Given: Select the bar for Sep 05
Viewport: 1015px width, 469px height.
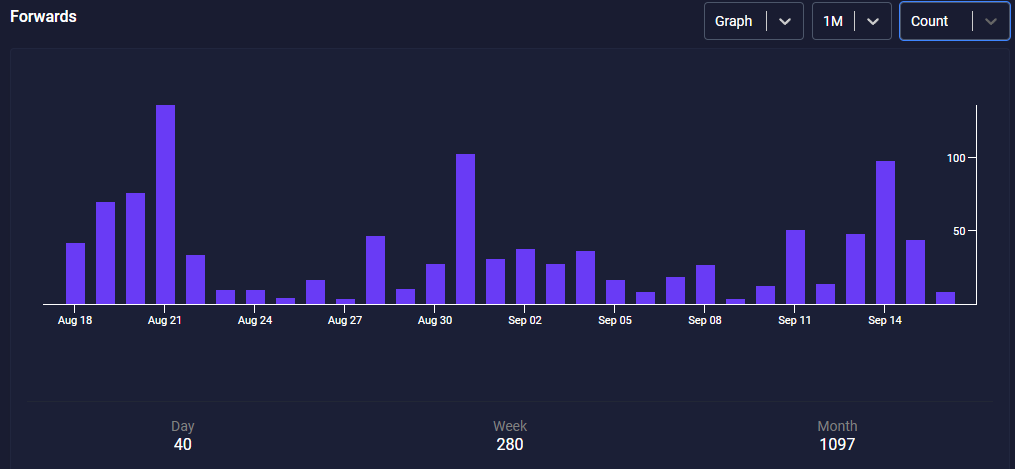Looking at the screenshot, I should point(615,292).
